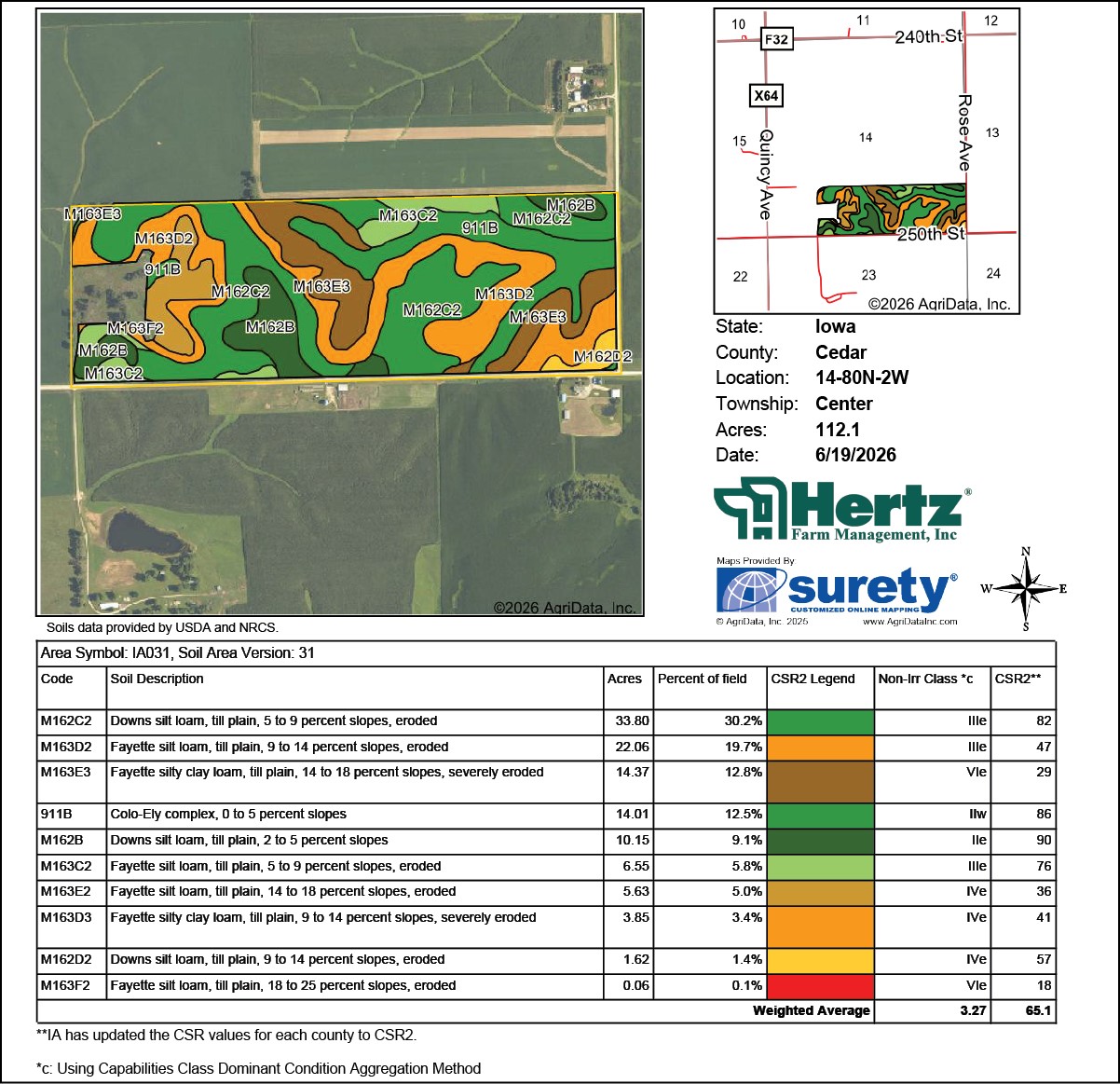Image resolution: width=1120 pixels, height=1084 pixels.
Task: Click the M162C2 green CSR2 legend swatch
Action: pyautogui.click(x=821, y=721)
